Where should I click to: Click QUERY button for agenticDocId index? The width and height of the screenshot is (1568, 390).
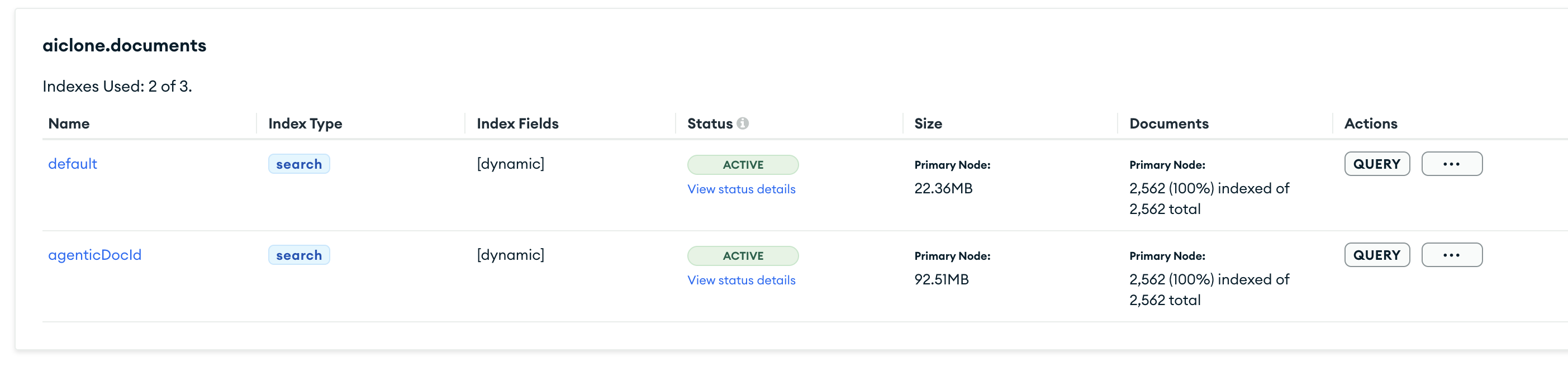(x=1376, y=255)
